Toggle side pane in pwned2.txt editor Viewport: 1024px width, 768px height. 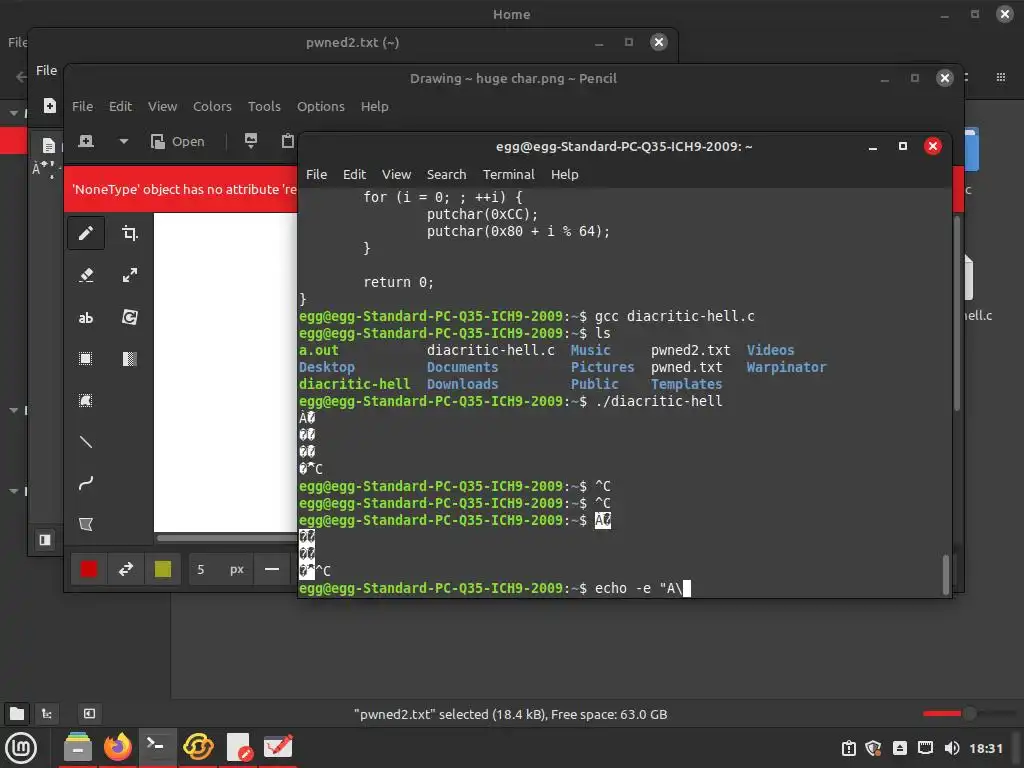coord(44,540)
